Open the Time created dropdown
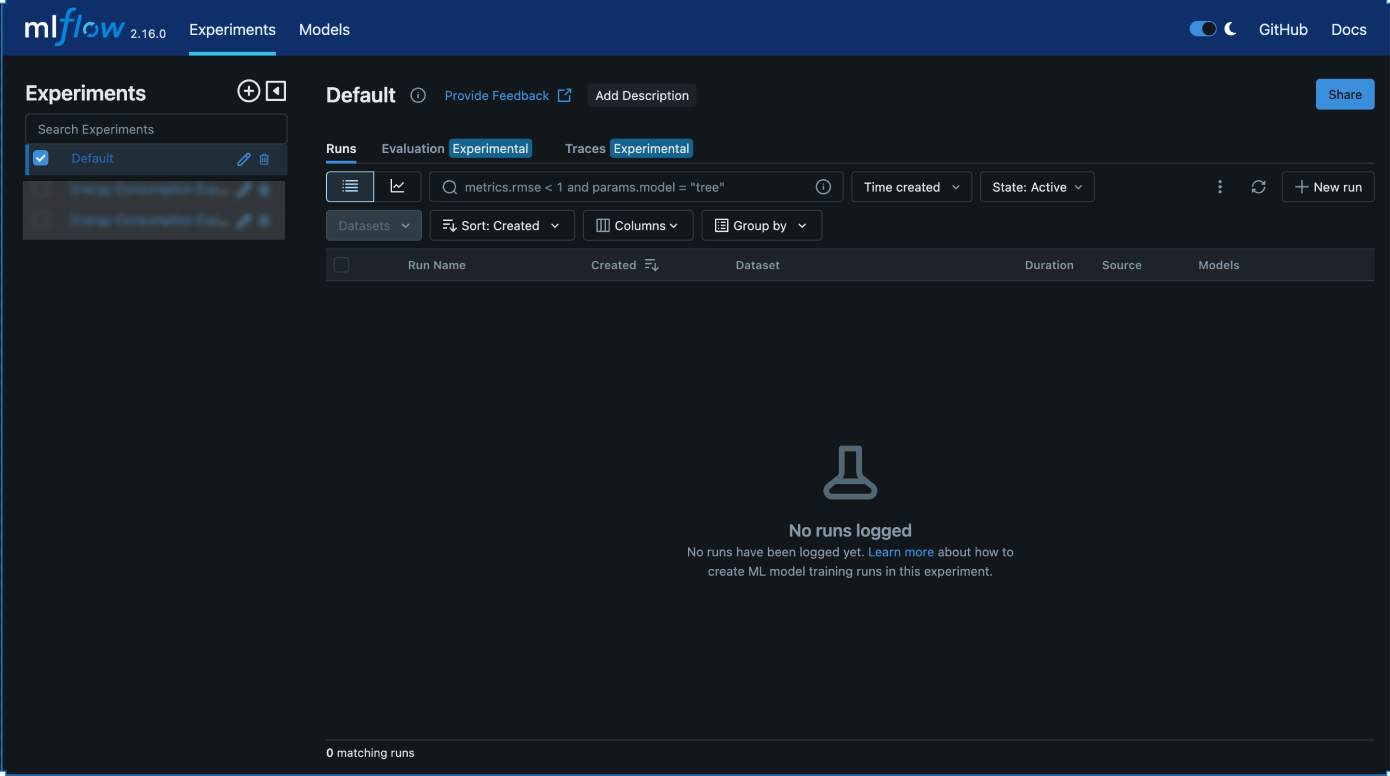Screen dimensions: 1390x776 click(x=911, y=187)
